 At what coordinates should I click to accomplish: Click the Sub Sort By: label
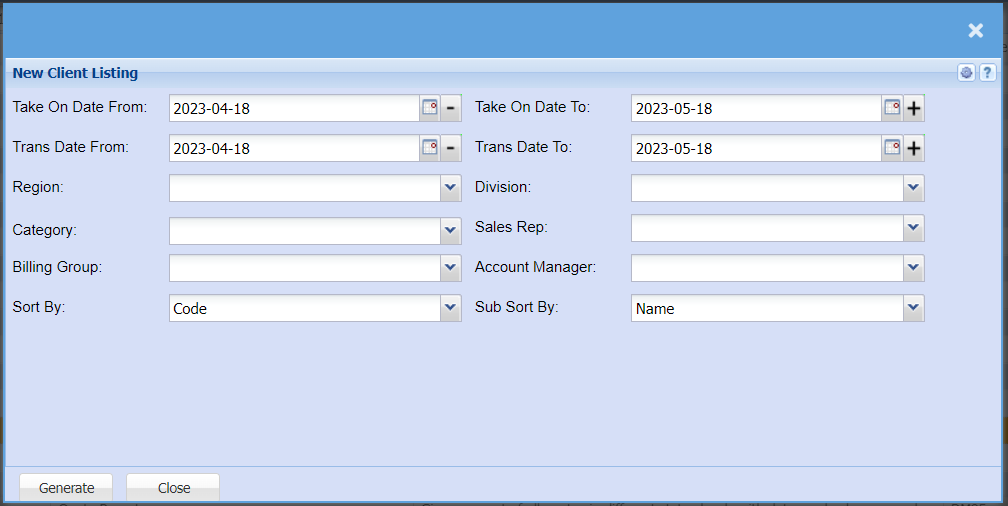pyautogui.click(x=517, y=307)
